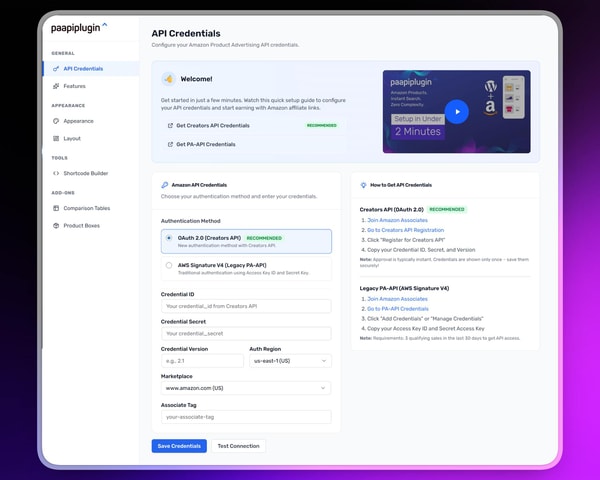Click 'Copy your Access Key ID and Secret Access Key' text

click(x=426, y=328)
